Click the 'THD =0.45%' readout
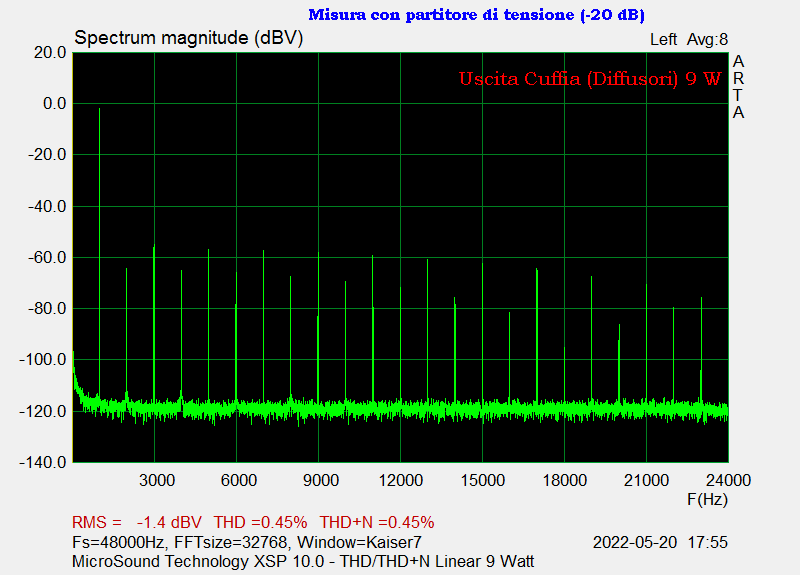 click(x=261, y=522)
